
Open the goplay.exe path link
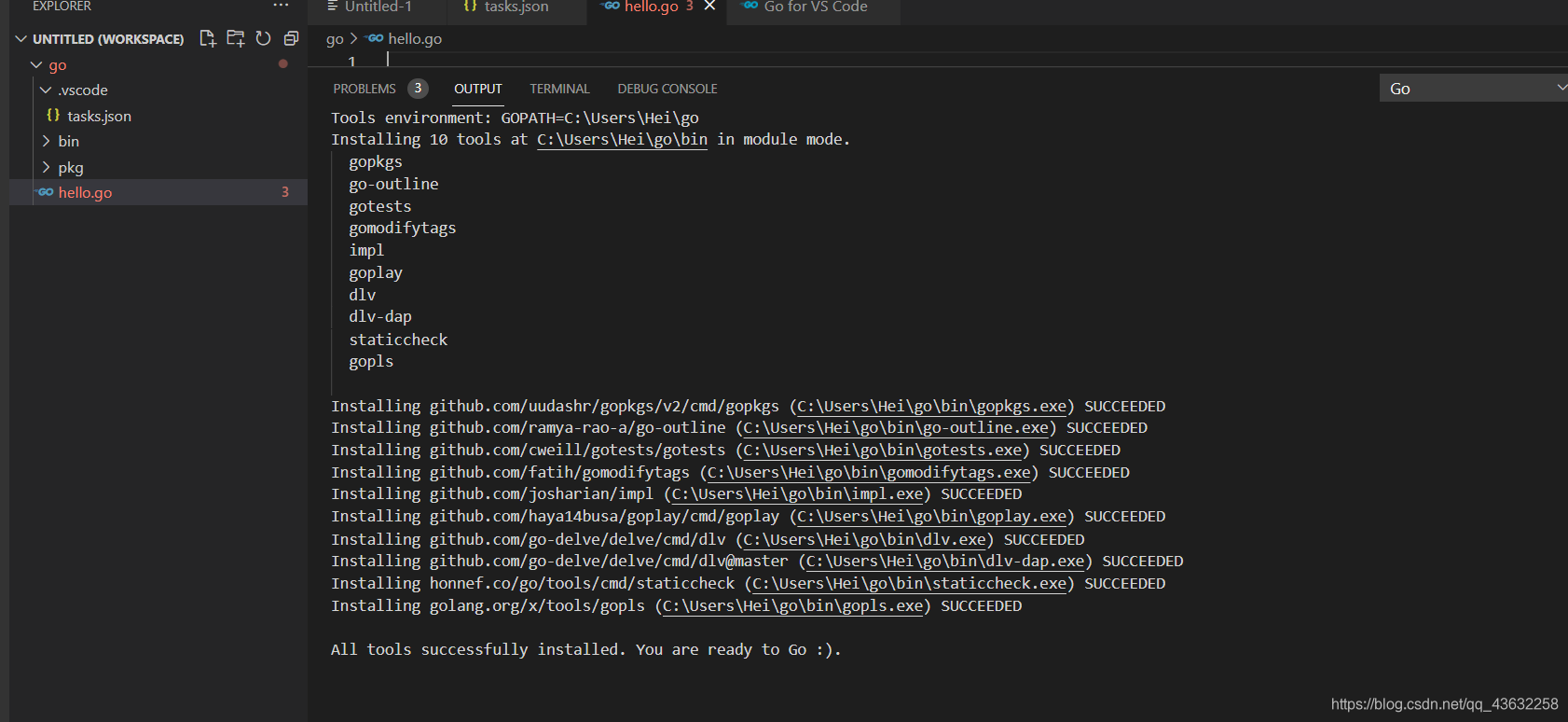tap(931, 516)
